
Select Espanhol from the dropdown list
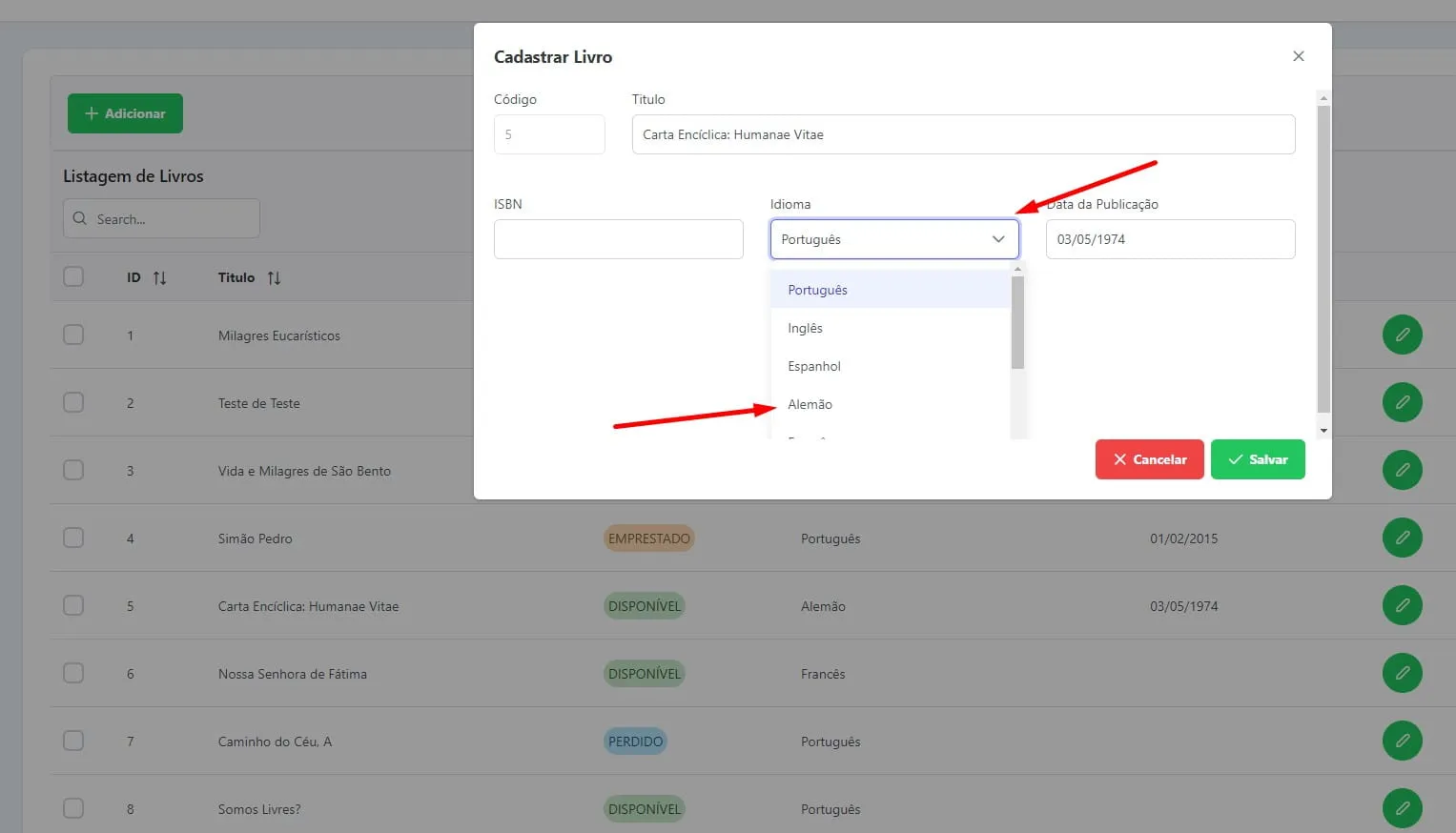pos(814,367)
